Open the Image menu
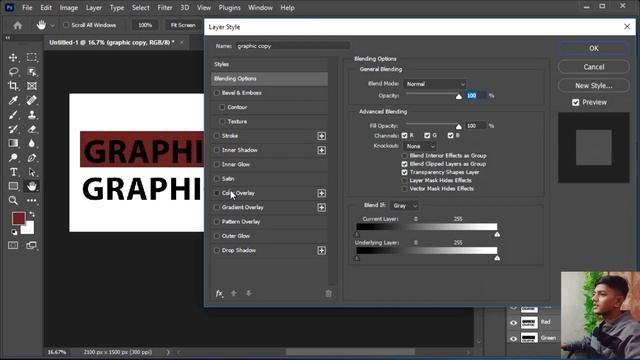The width and height of the screenshot is (640, 360). [x=69, y=8]
